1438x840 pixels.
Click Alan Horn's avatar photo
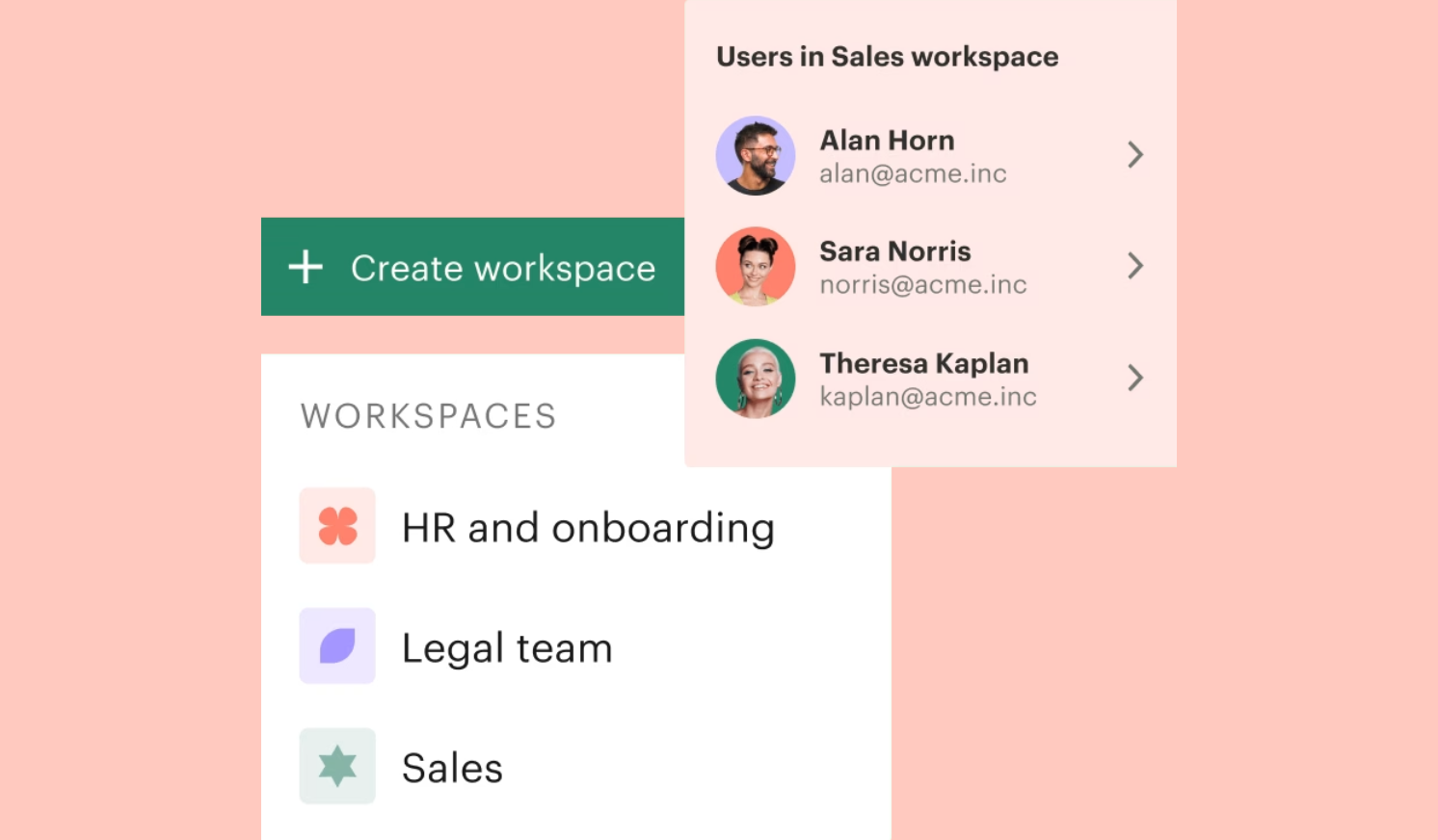click(756, 156)
